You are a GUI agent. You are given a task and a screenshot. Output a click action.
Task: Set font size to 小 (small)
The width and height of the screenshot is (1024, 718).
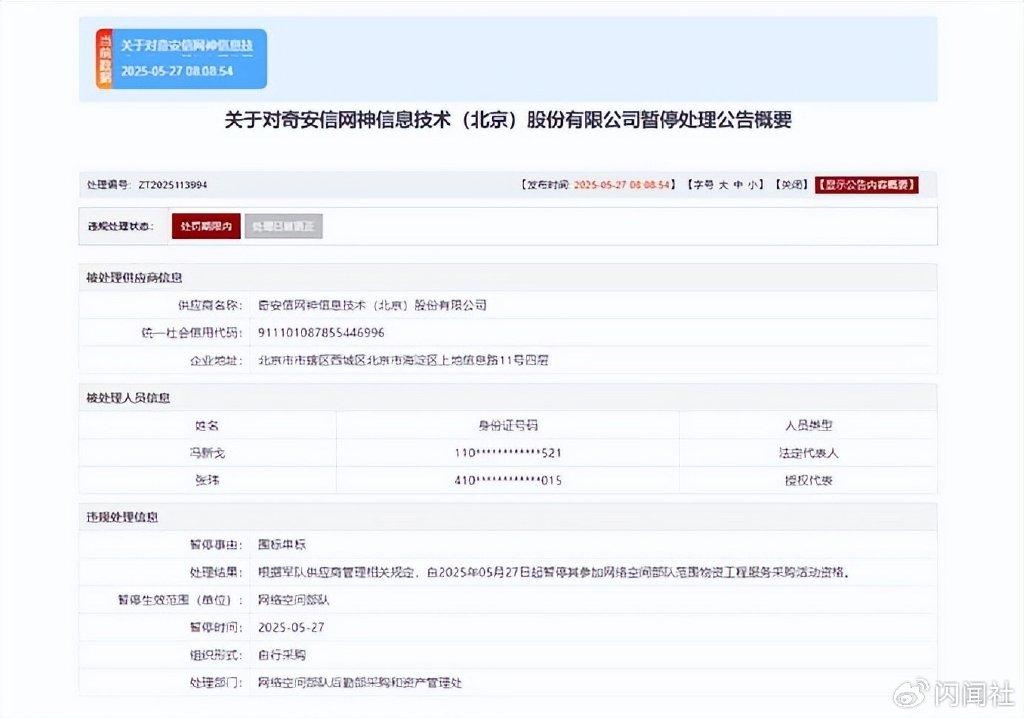[752, 185]
